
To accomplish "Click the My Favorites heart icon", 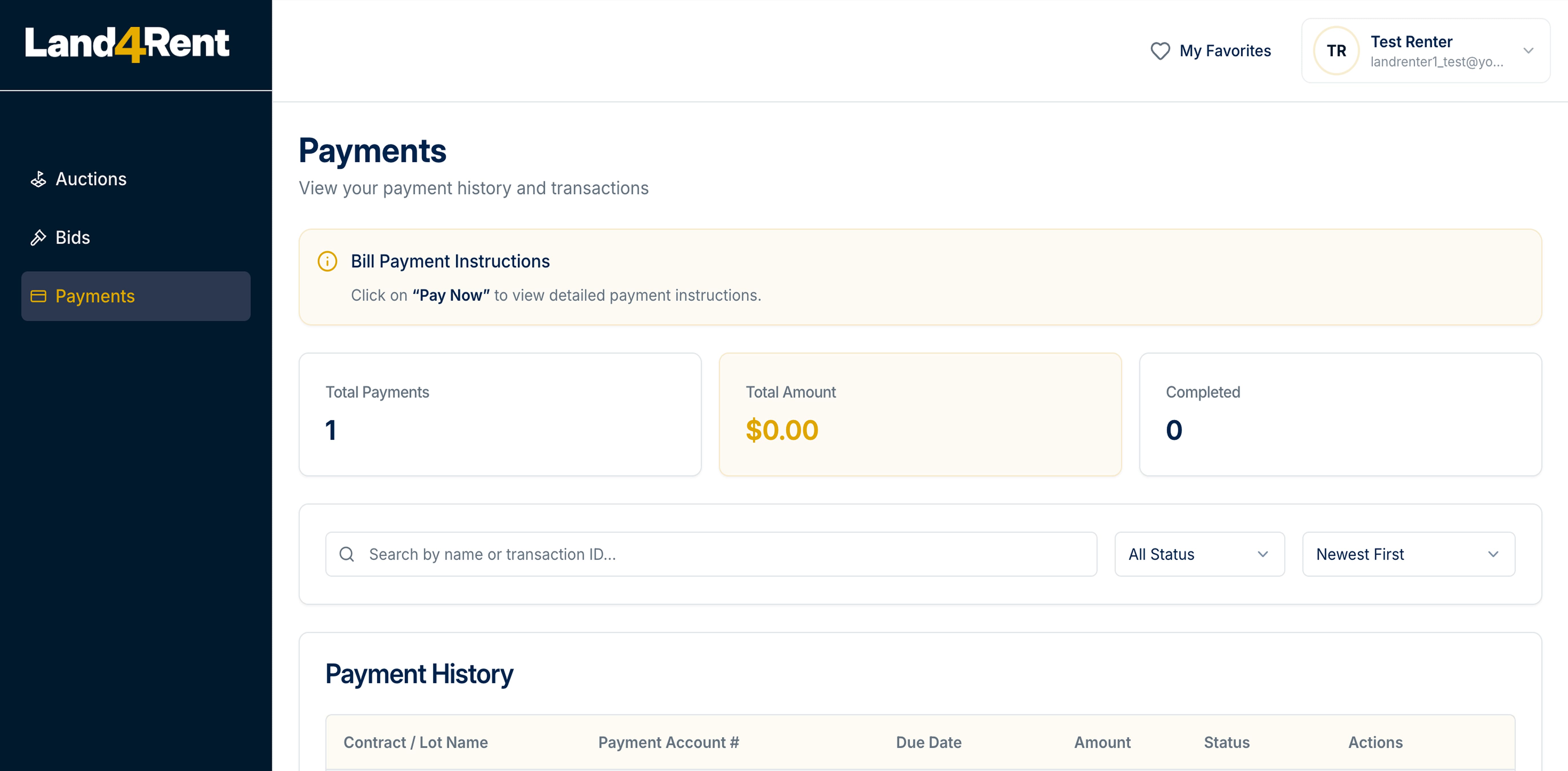I will click(1160, 51).
